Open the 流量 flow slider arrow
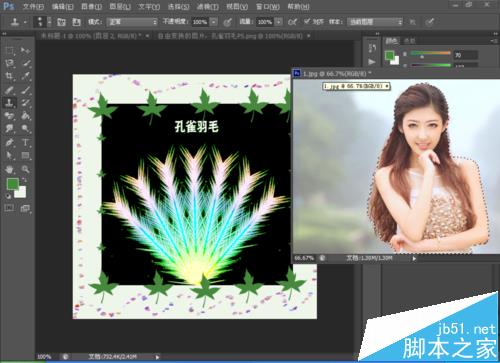500x363 pixels. 278,22
